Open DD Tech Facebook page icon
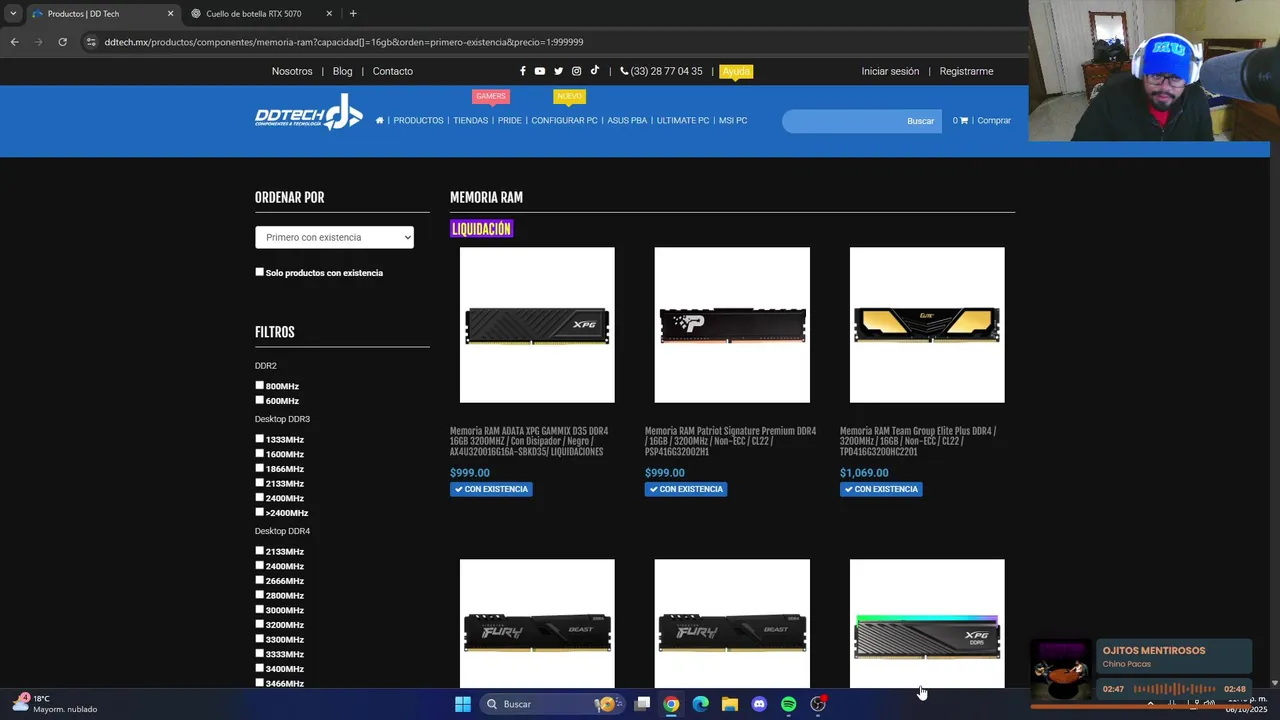Viewport: 1280px width, 720px height. coord(522,71)
